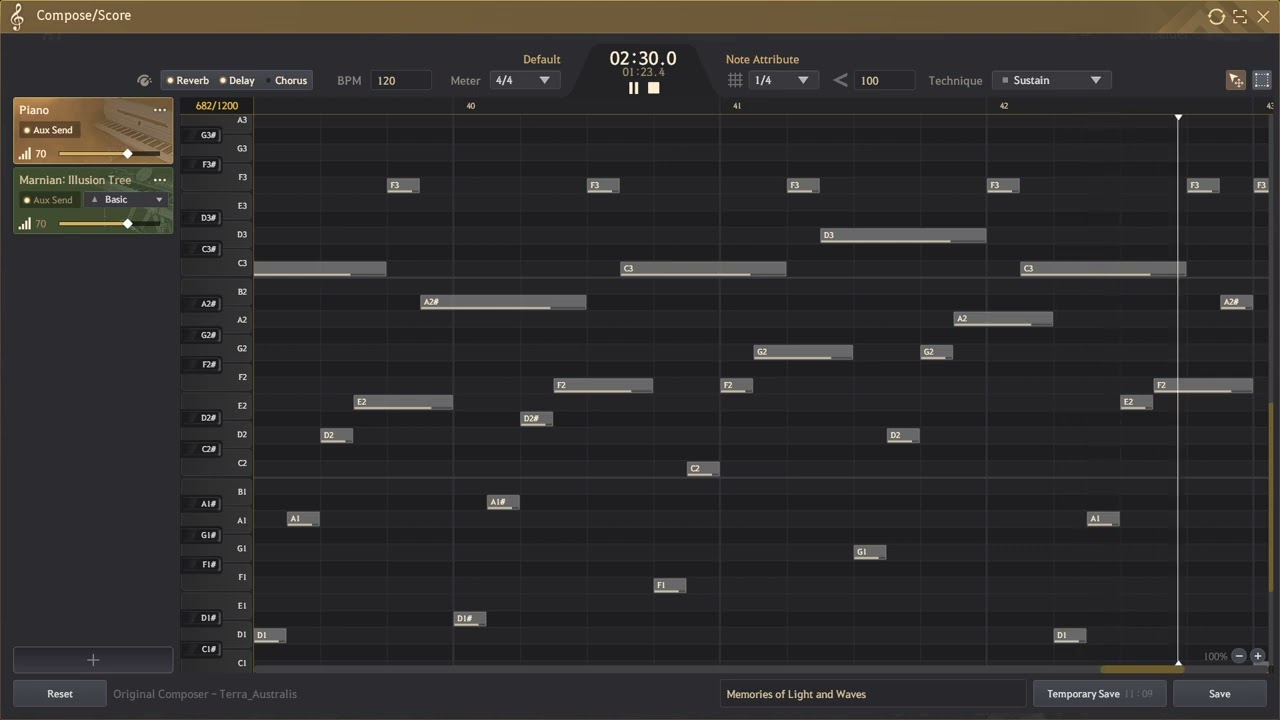This screenshot has height=720, width=1280.
Task: Click the BPM input field showing 120
Action: tap(401, 80)
